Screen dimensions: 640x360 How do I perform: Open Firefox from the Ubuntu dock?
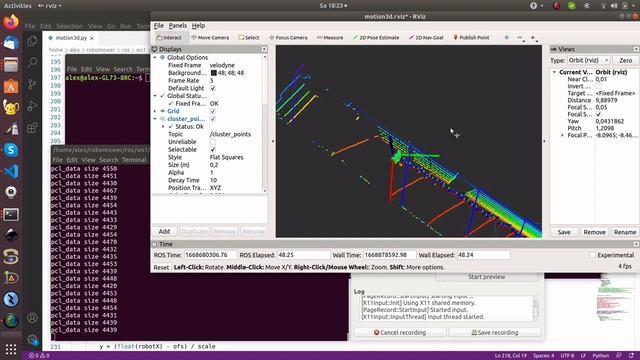[x=11, y=21]
